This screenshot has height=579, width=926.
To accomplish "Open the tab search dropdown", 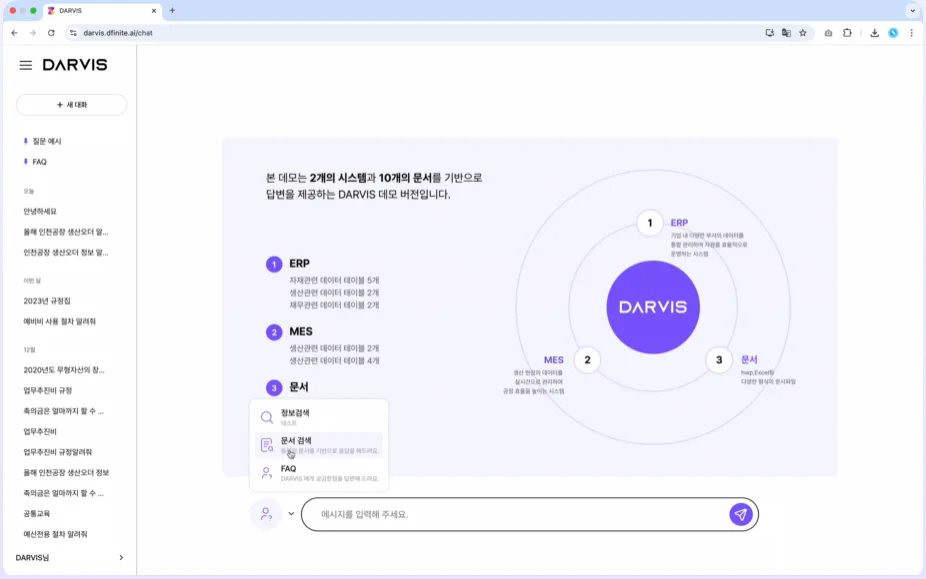I will click(x=912, y=11).
